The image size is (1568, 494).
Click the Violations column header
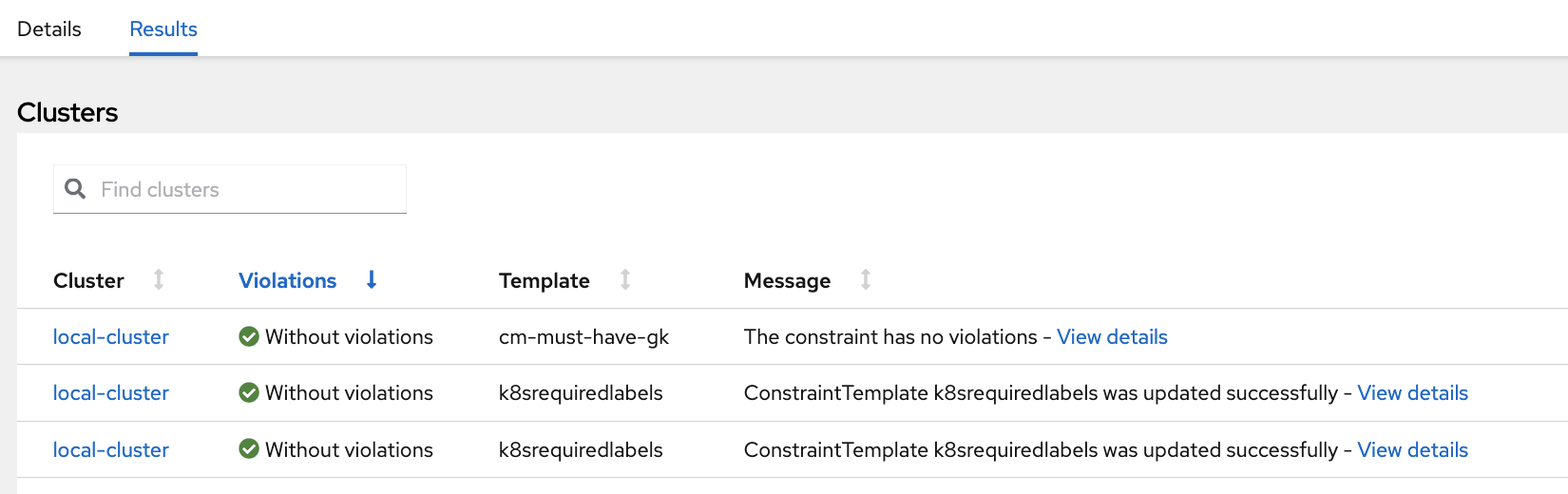[287, 281]
